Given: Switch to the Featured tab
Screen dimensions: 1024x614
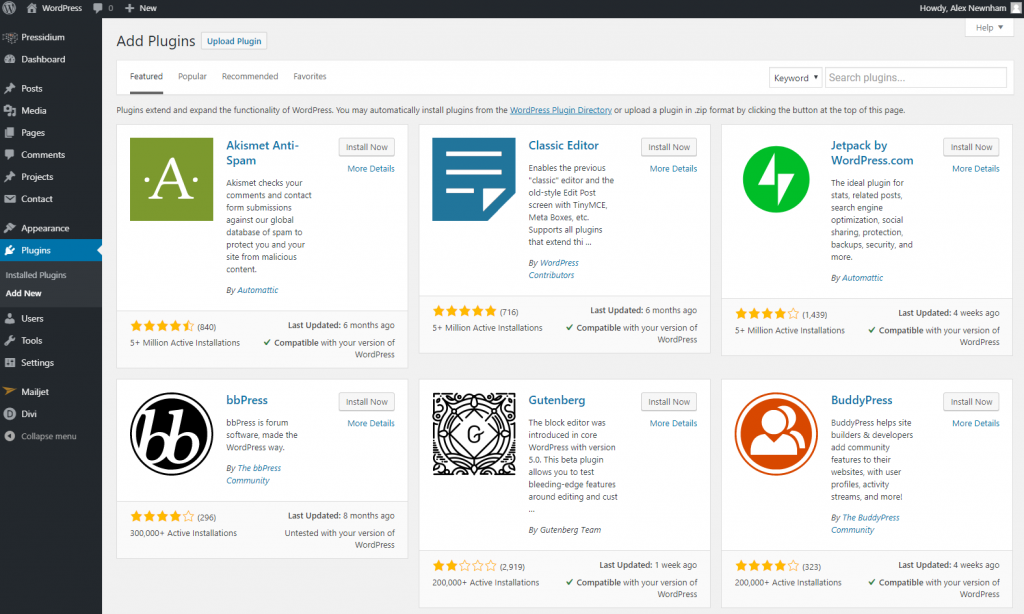Looking at the screenshot, I should coord(146,76).
